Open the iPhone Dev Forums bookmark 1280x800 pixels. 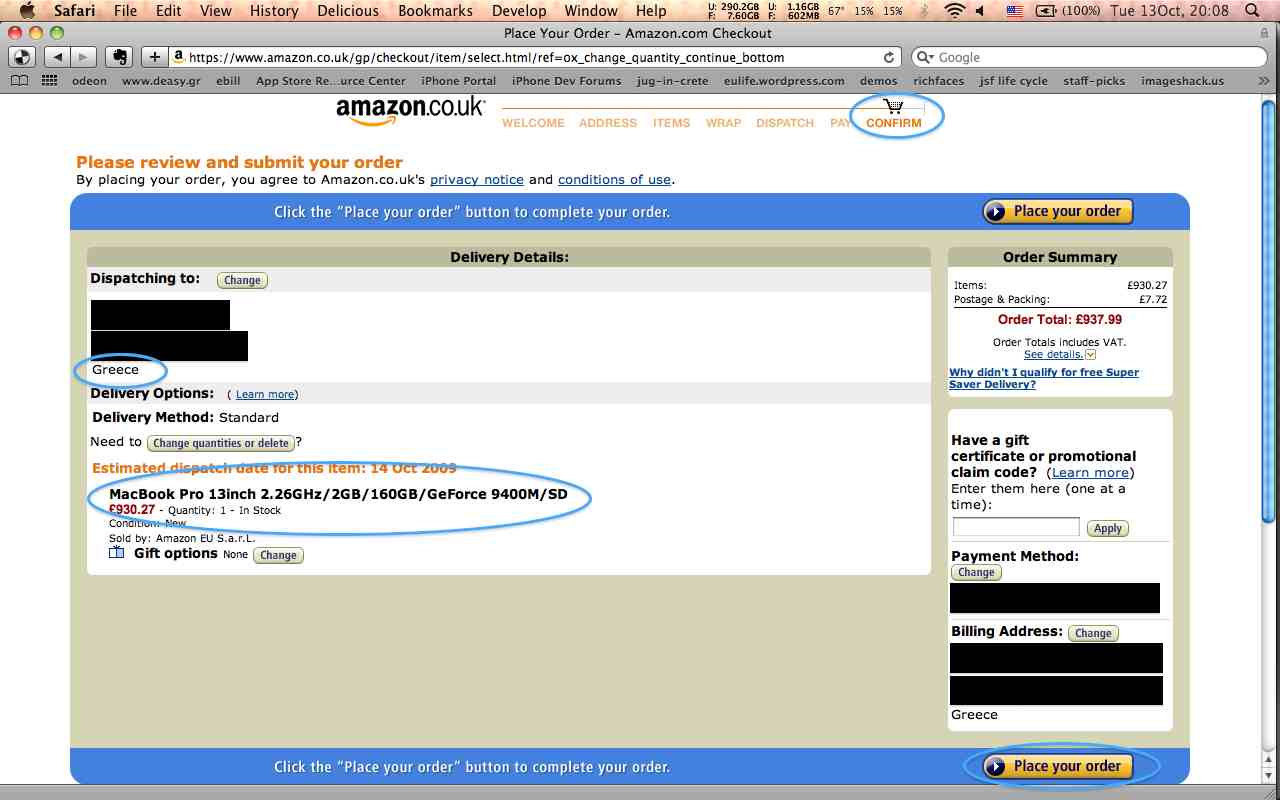pos(566,81)
